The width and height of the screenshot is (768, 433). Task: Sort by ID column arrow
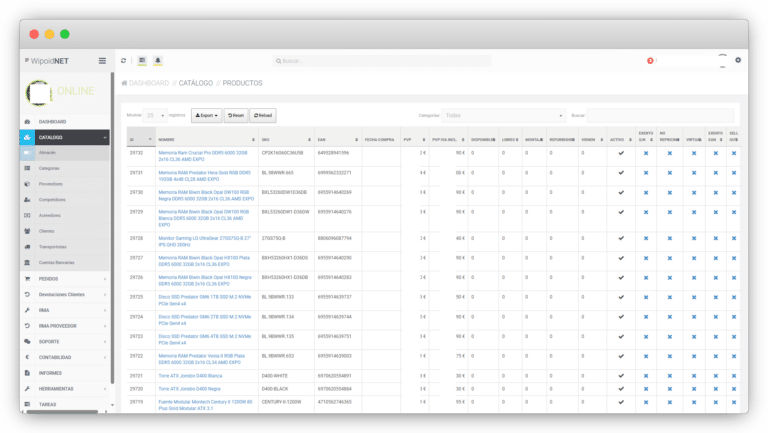point(150,140)
